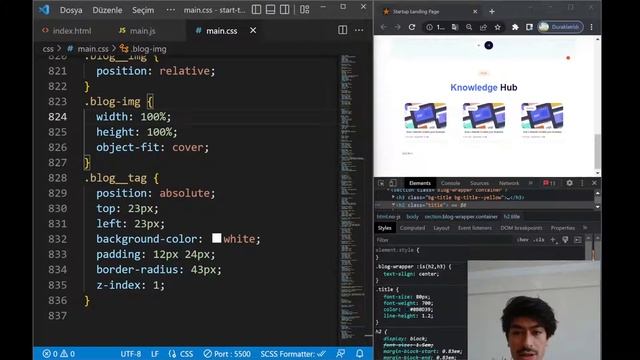This screenshot has height=360, width=640.
Task: Open the .blog-img symbol breadcrumb
Action: pyautogui.click(x=144, y=49)
